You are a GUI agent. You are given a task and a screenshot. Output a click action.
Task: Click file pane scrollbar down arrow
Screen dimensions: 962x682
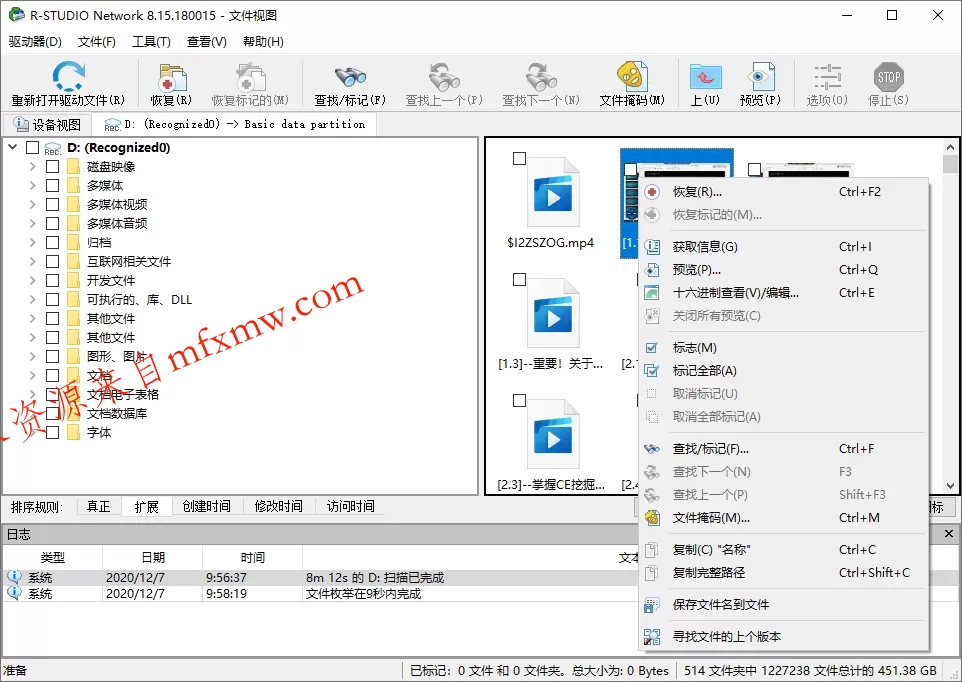tap(950, 485)
